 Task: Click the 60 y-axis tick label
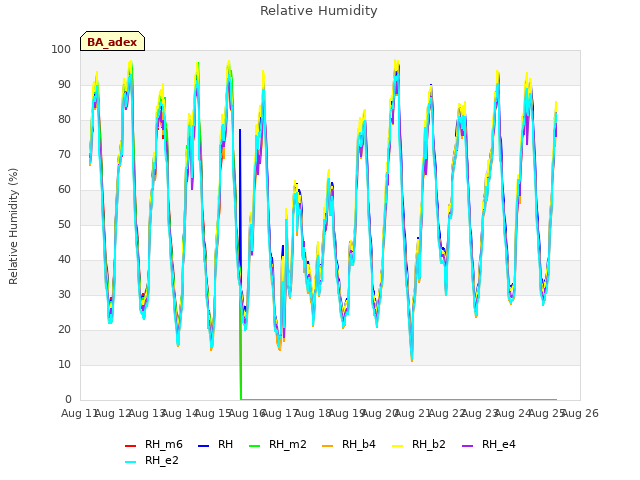(x=64, y=189)
